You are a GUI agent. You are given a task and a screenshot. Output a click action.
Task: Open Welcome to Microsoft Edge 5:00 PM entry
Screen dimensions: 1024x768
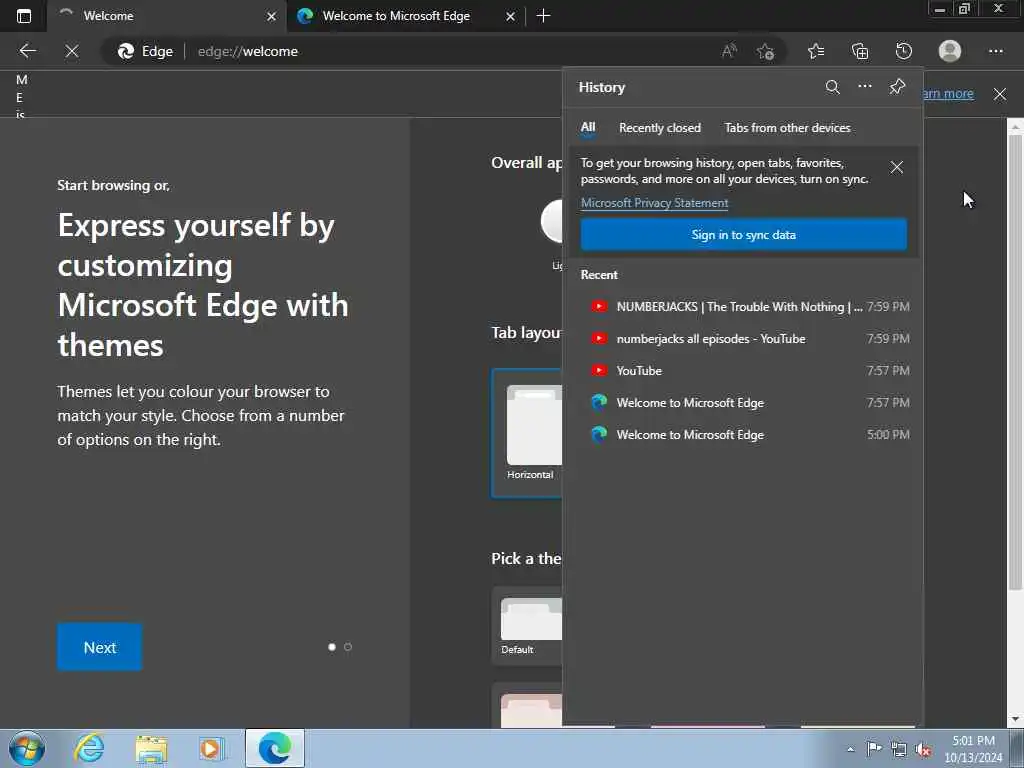tap(743, 434)
